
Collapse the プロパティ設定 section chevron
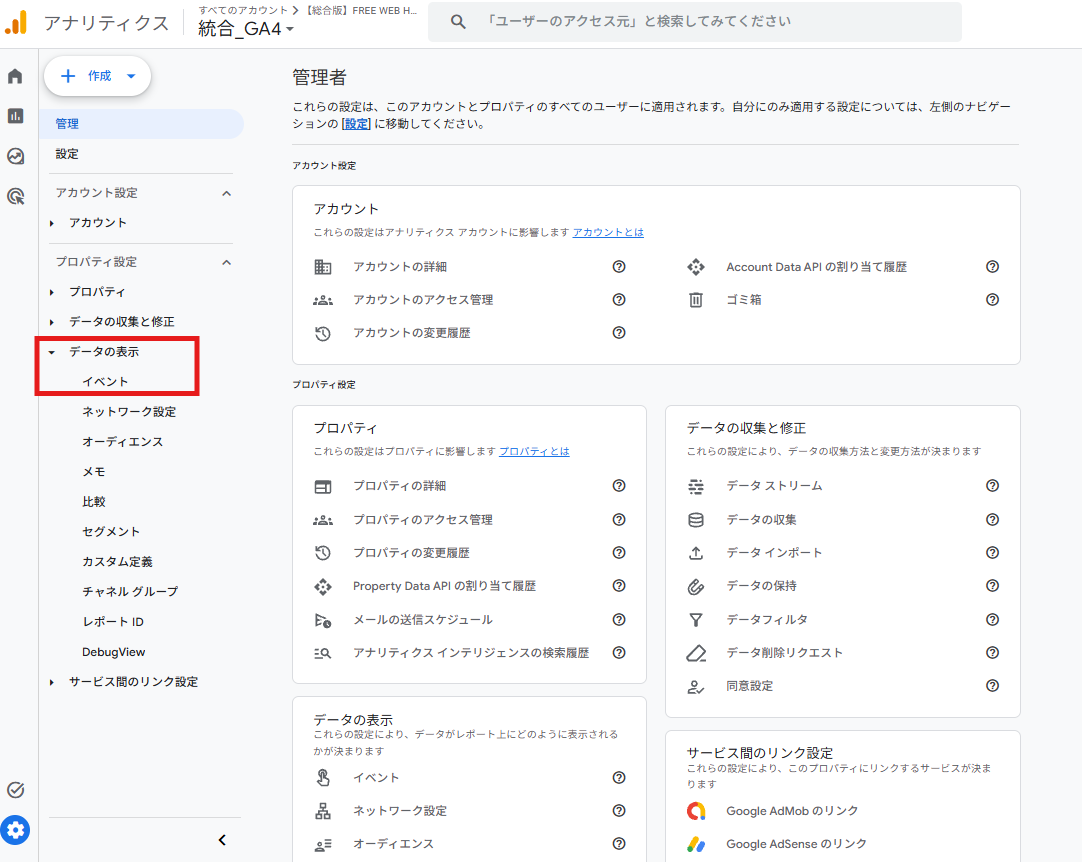(x=226, y=262)
